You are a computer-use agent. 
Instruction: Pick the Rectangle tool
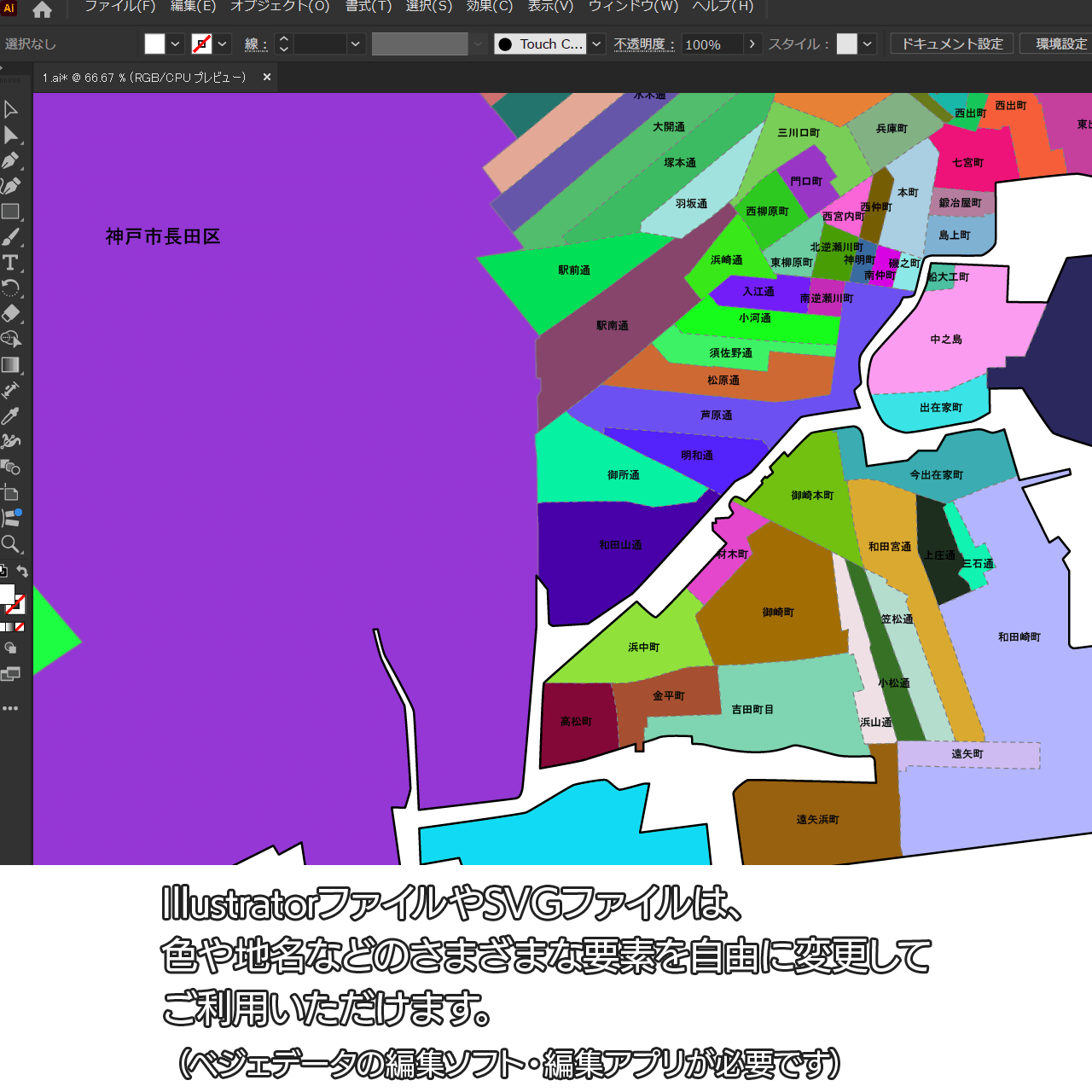coord(11,212)
